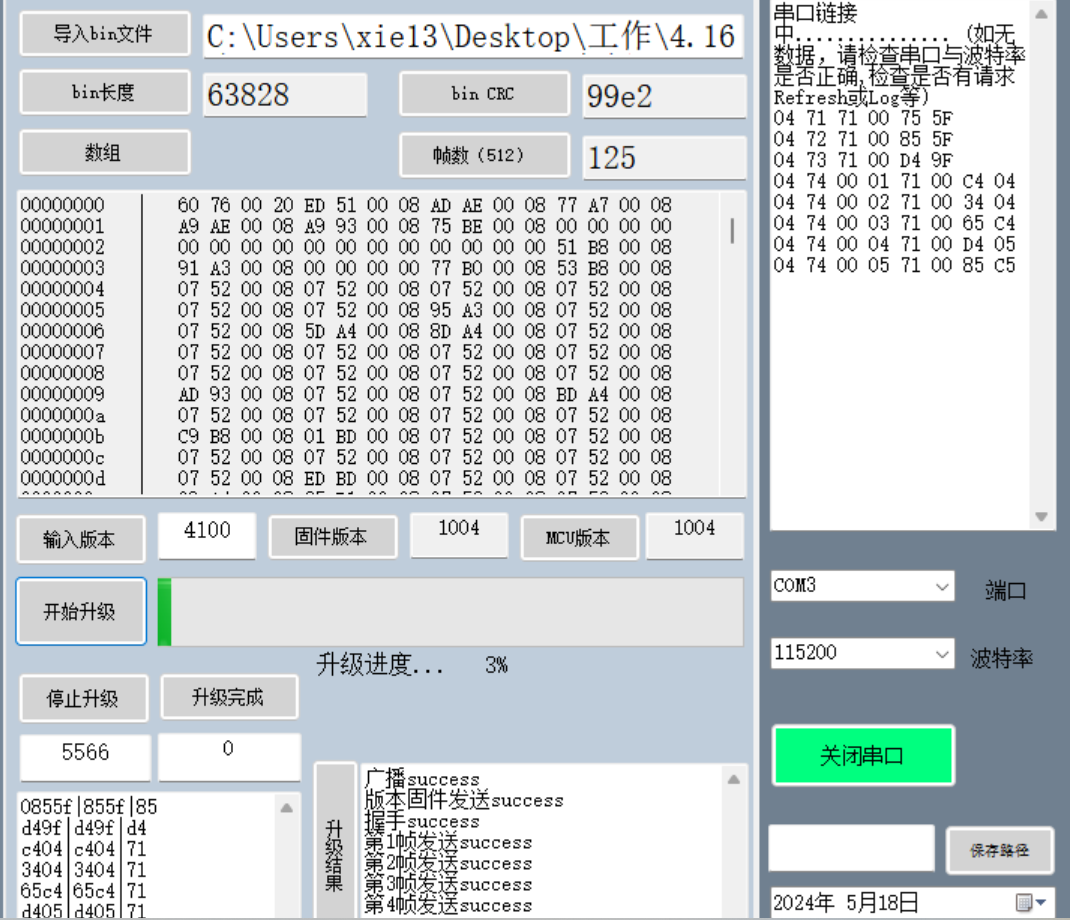Screen dimensions: 1070x920
Task: Click the 输入版本 button
Action: point(80,539)
